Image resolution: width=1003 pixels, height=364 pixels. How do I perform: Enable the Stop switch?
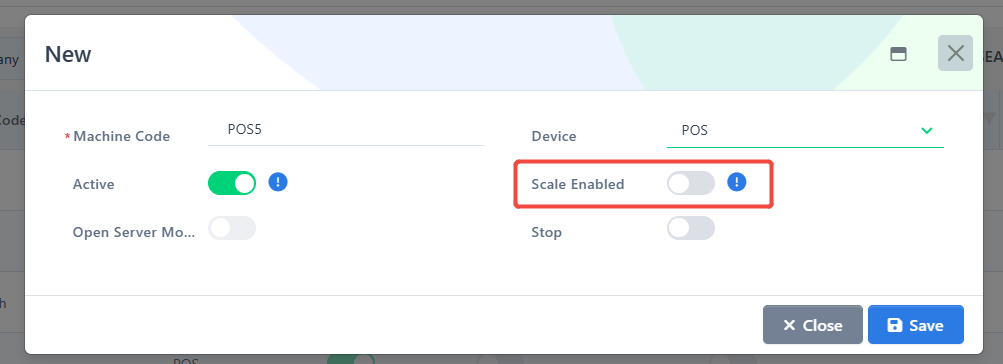[x=690, y=228]
